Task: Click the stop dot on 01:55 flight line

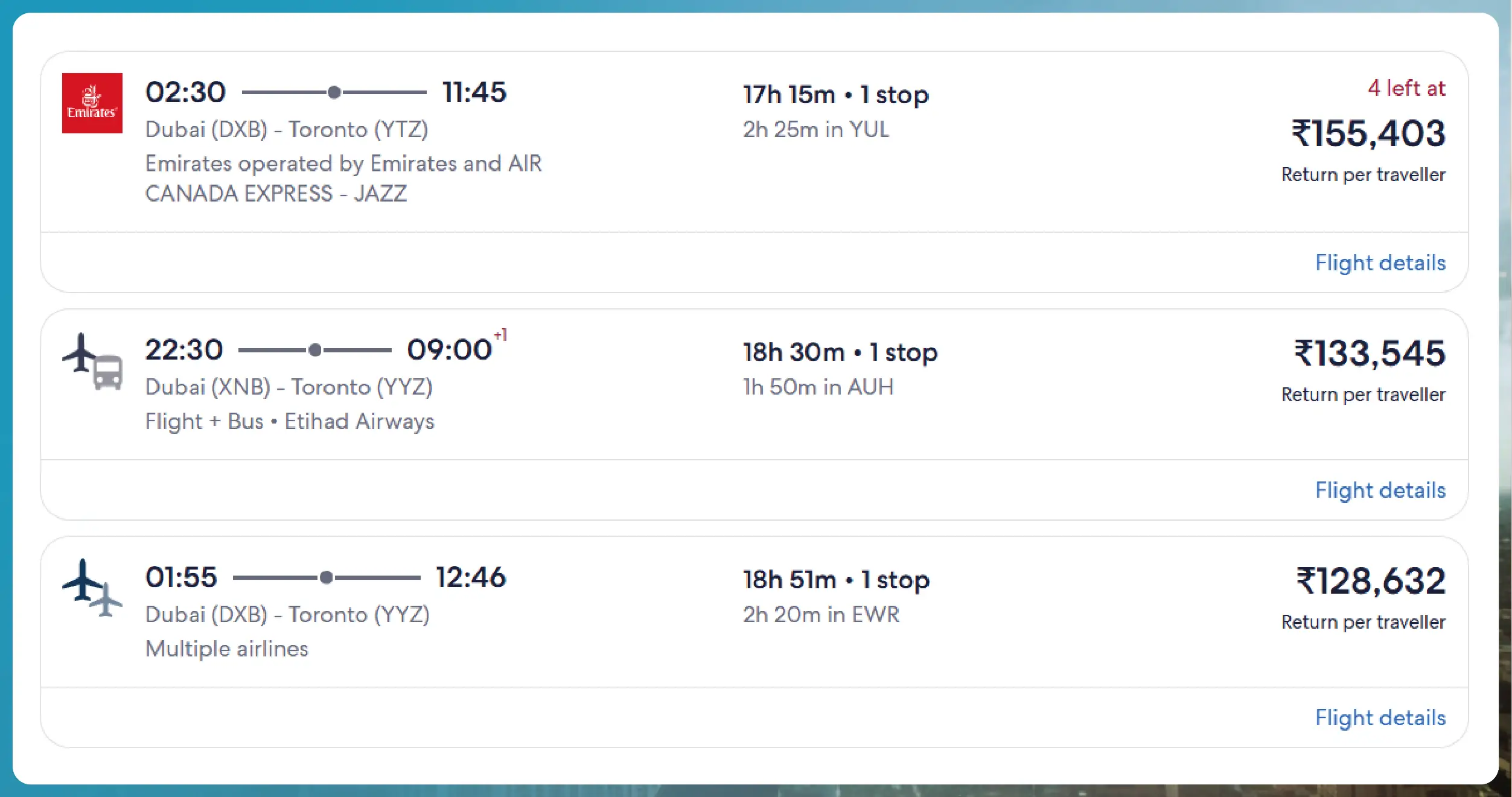Action: (x=326, y=578)
